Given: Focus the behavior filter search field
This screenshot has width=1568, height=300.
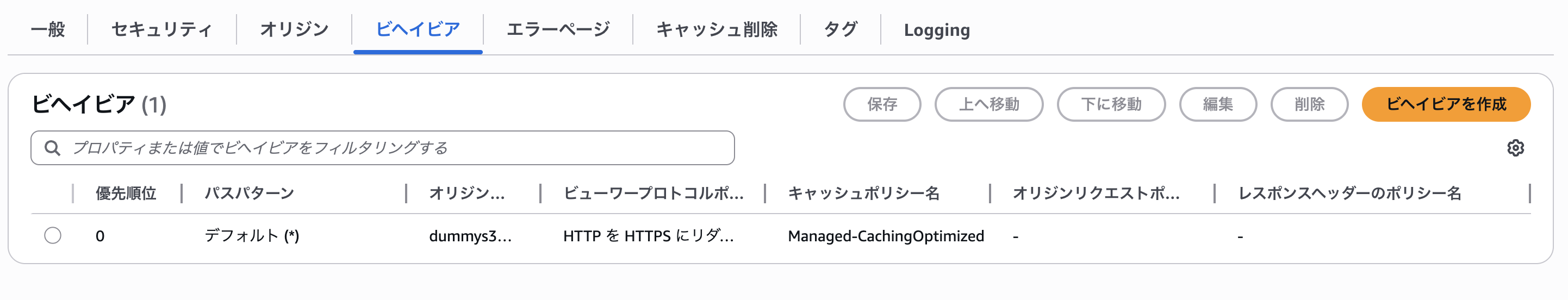Looking at the screenshot, I should click(383, 148).
